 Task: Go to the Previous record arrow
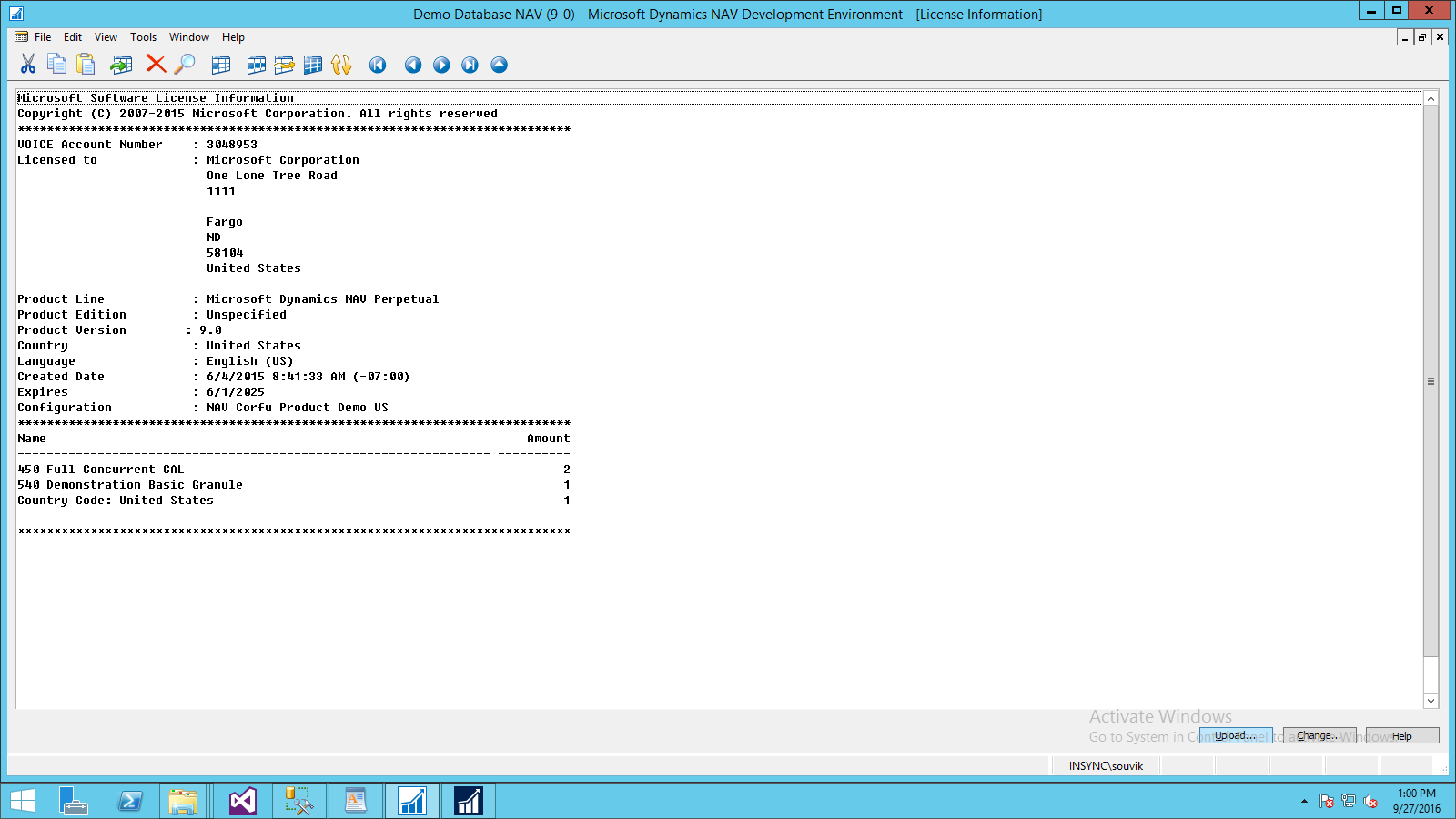point(413,65)
